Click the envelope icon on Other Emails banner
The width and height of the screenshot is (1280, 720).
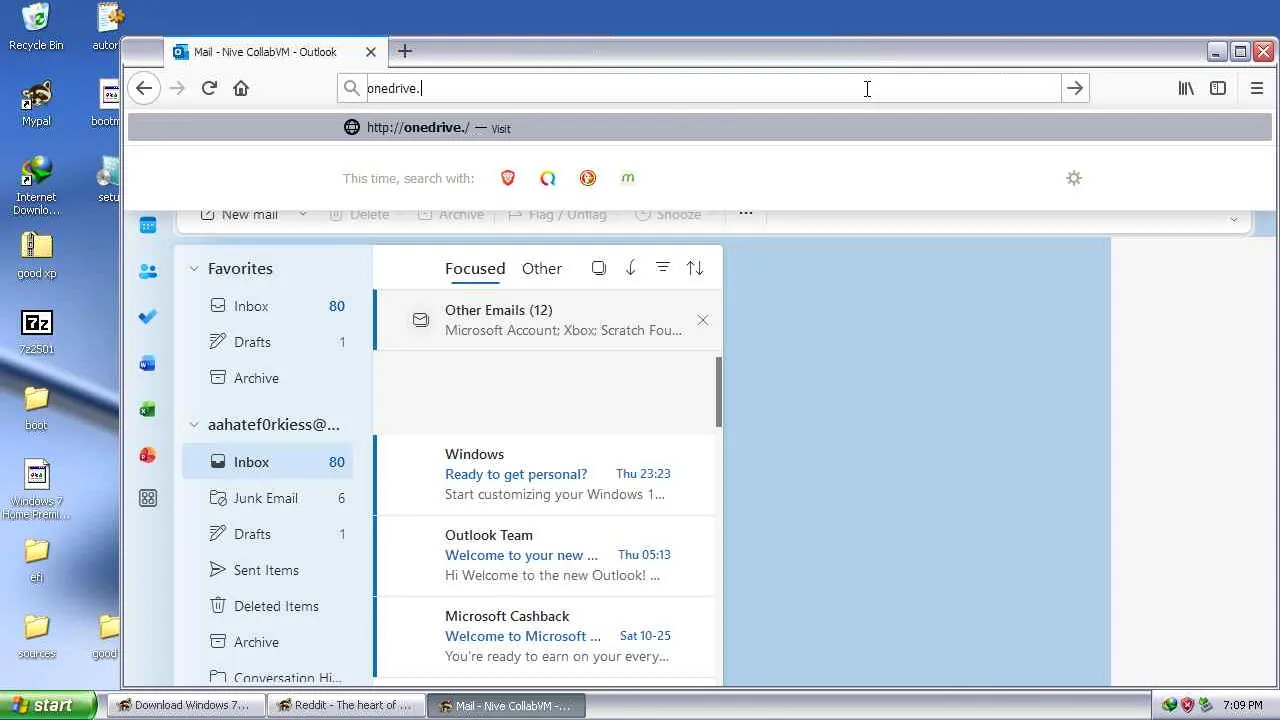(x=421, y=320)
